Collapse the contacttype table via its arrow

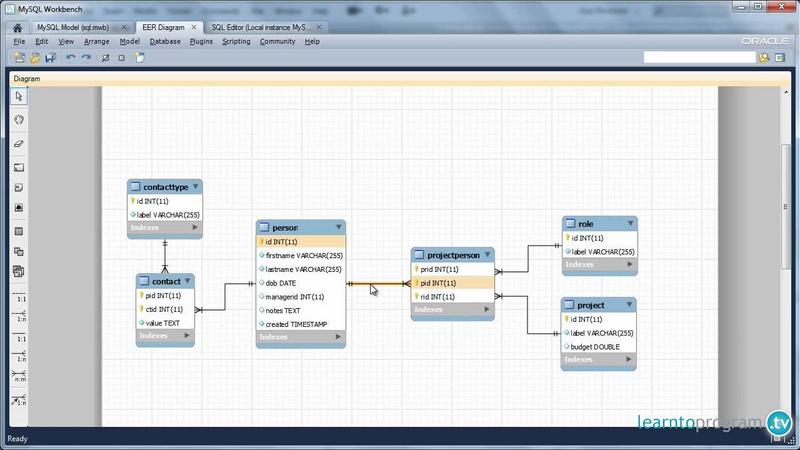click(x=195, y=187)
